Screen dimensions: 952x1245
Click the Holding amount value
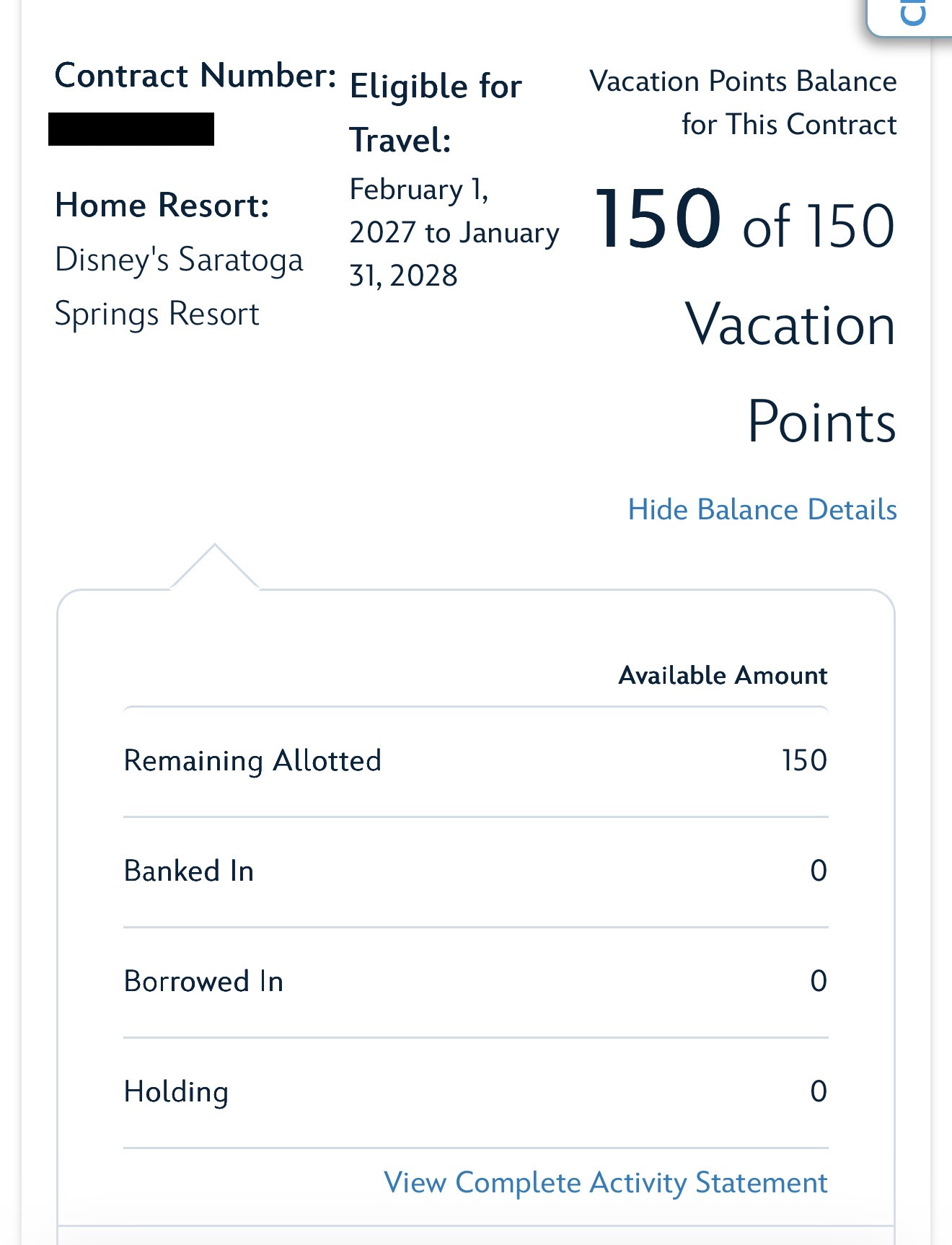coord(818,1091)
